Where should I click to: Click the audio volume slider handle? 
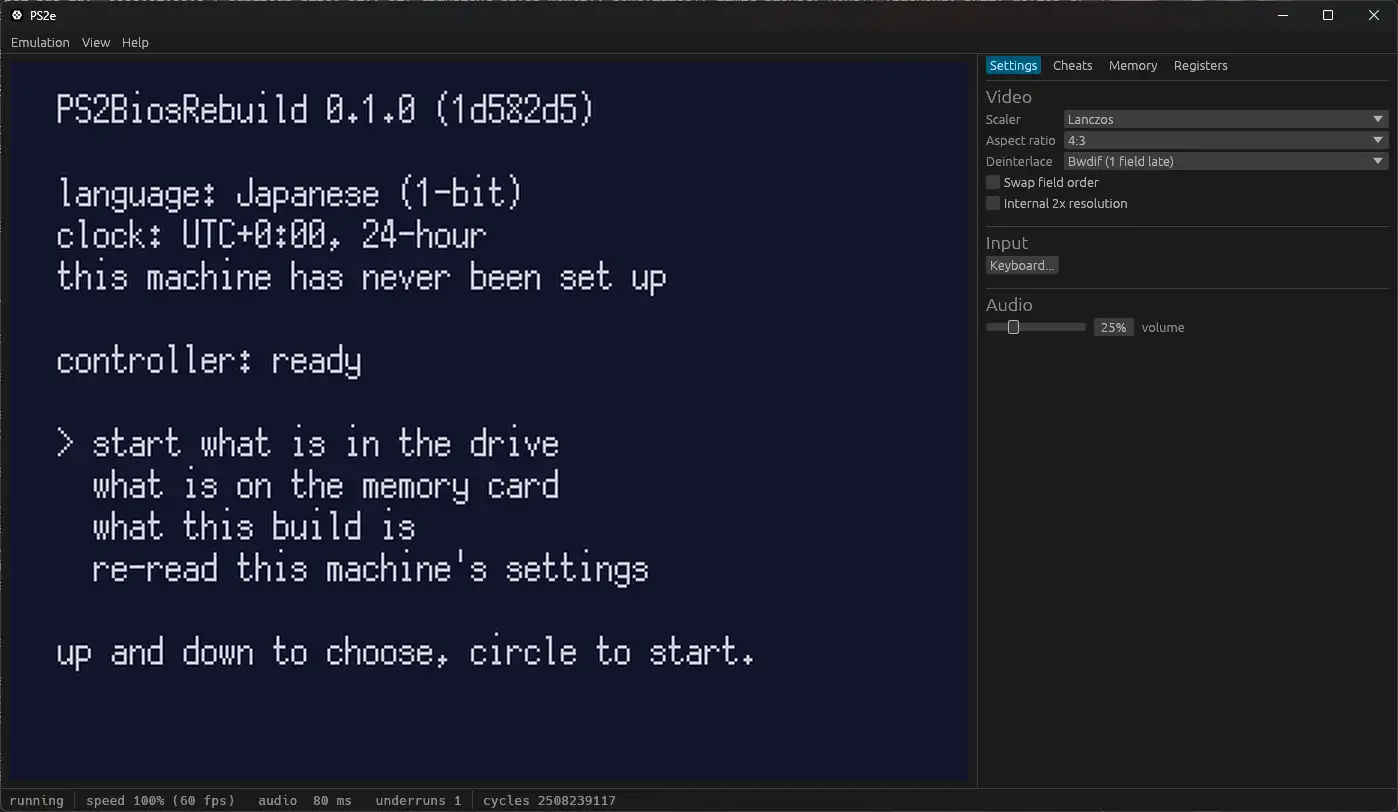(1013, 327)
